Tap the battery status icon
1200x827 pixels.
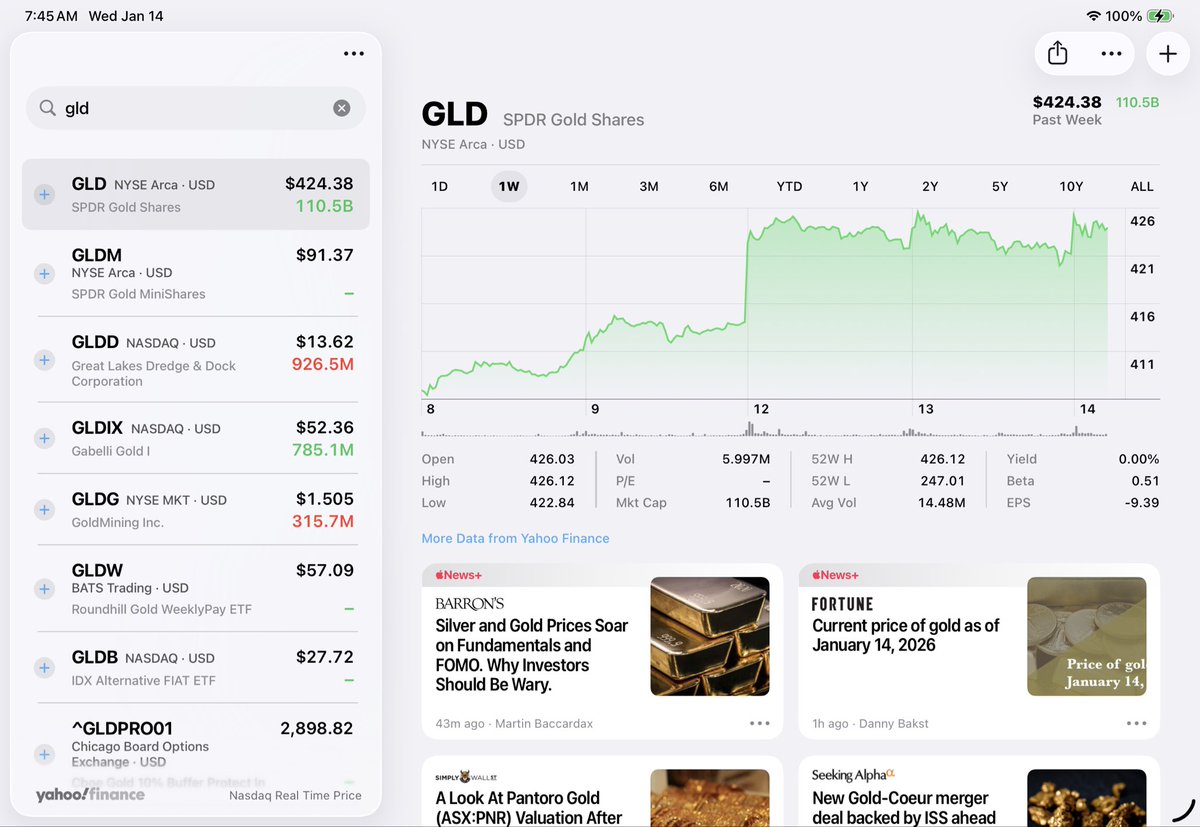pos(1161,16)
